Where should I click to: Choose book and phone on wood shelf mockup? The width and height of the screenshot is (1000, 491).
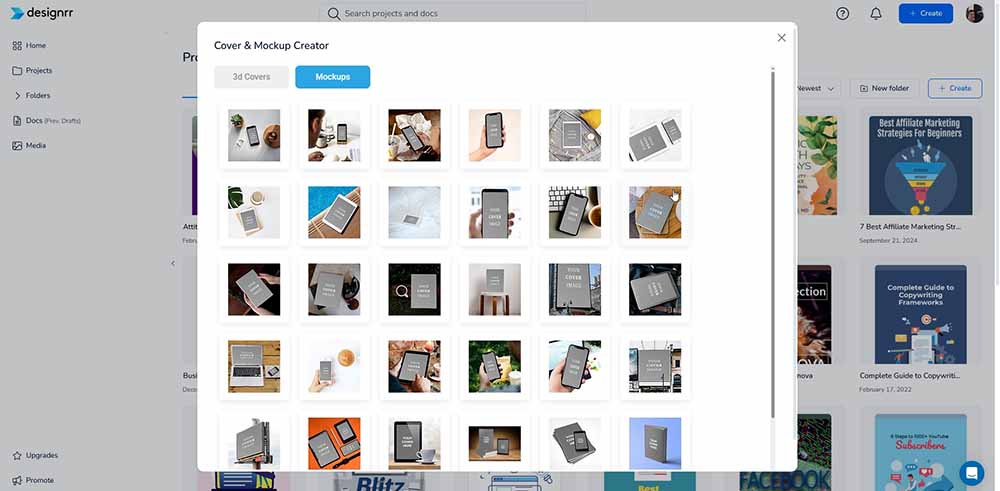[495, 442]
